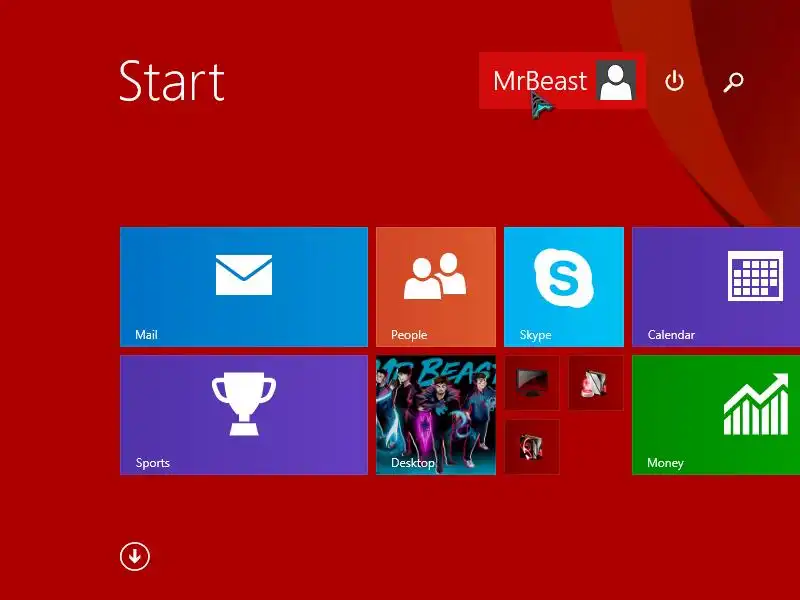Screen dimensions: 800x600
Task: Open the Sports trophy tile
Action: pos(244,415)
